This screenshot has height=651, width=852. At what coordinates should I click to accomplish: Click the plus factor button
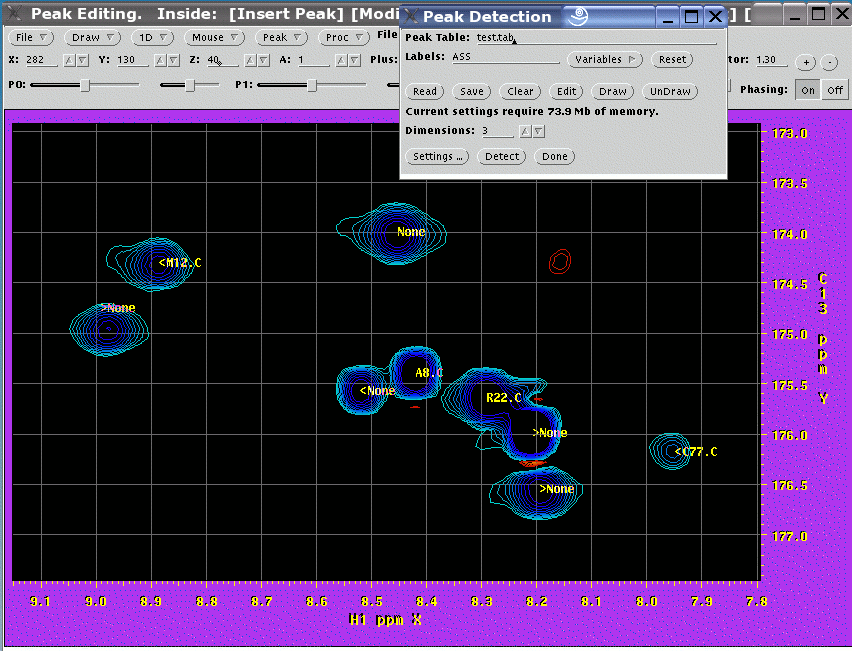[806, 62]
